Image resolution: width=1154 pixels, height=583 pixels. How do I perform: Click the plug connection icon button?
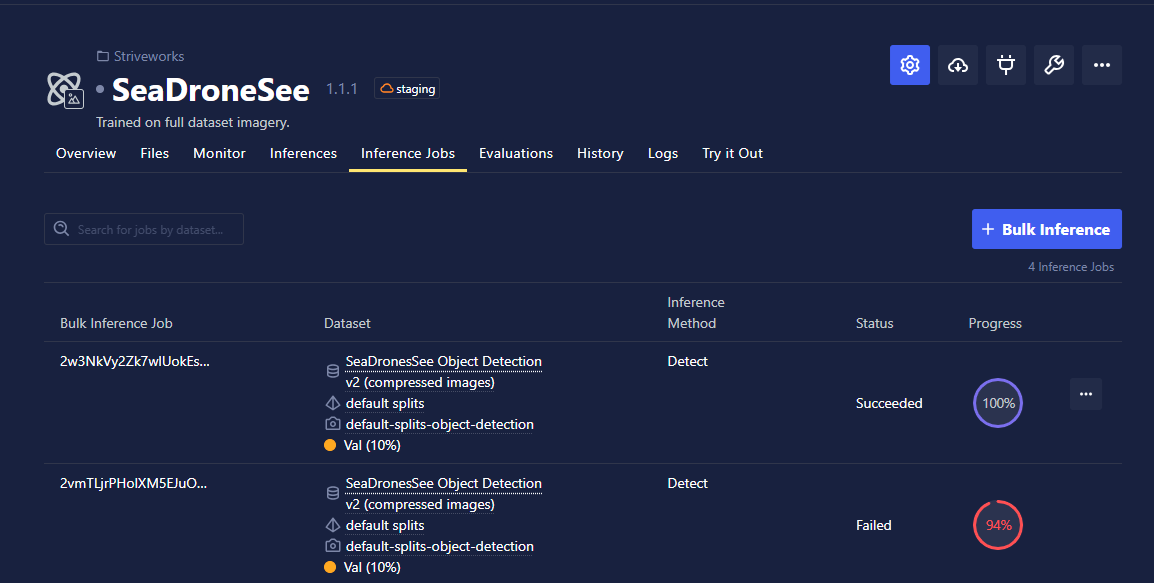tap(1005, 65)
